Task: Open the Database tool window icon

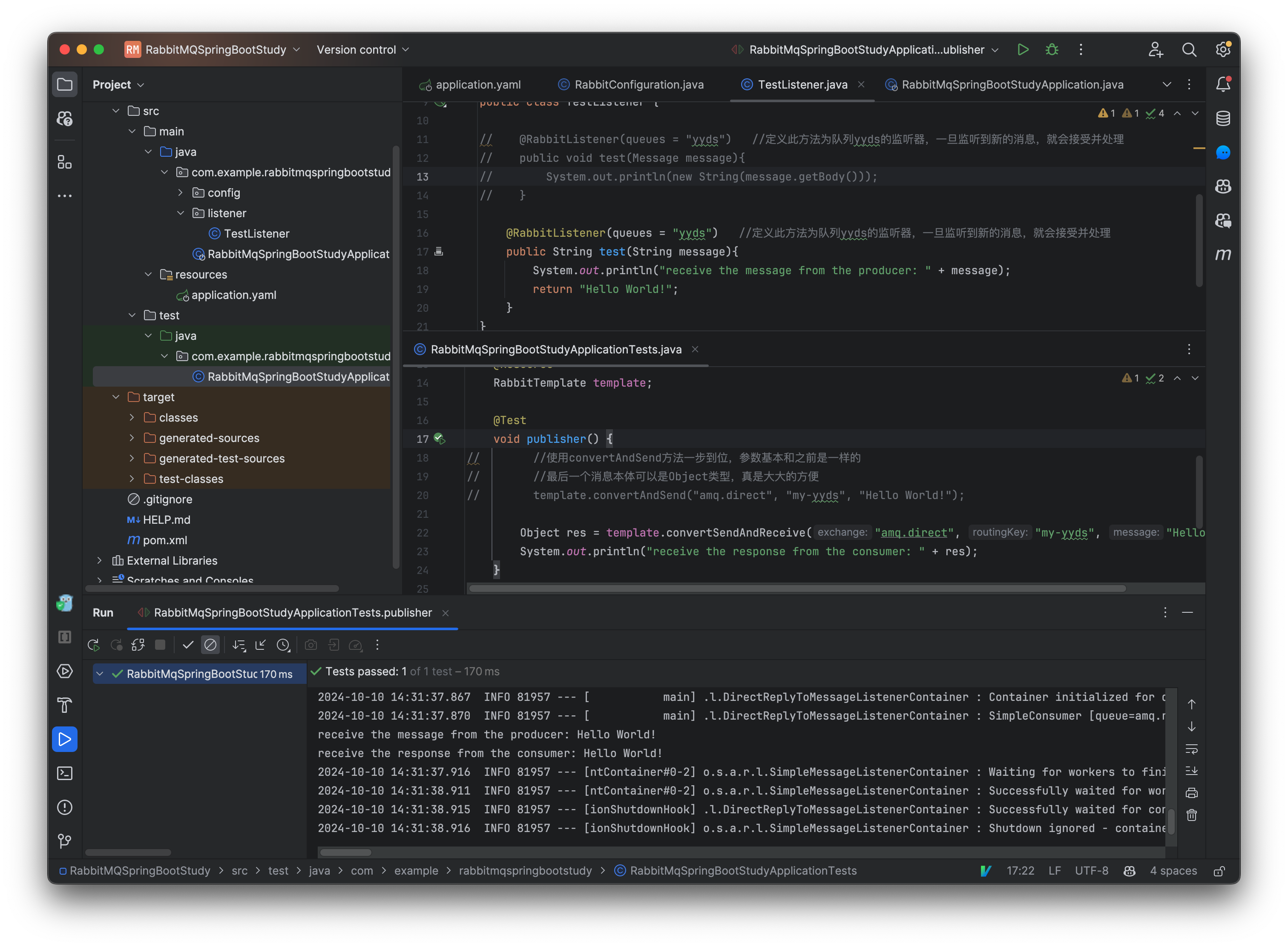Action: click(1223, 119)
